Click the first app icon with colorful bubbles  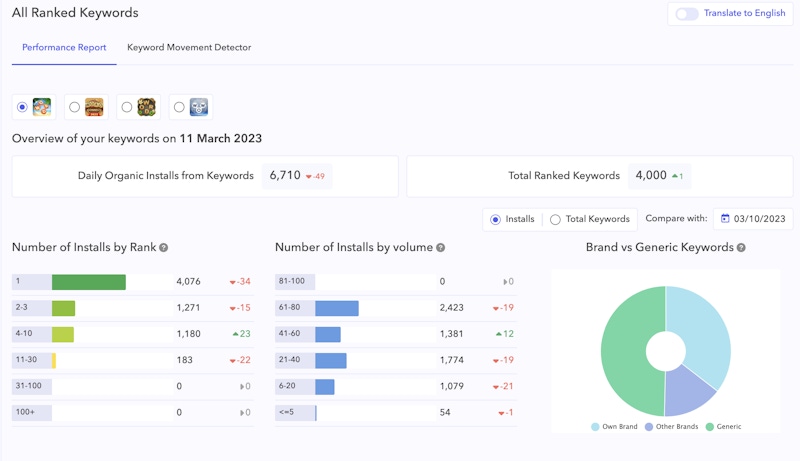click(x=42, y=107)
